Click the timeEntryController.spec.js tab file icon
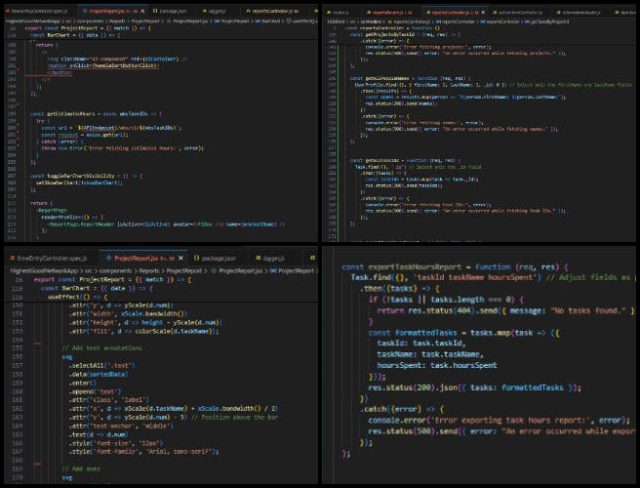Viewport: 640px width, 488px height. [x=7, y=258]
